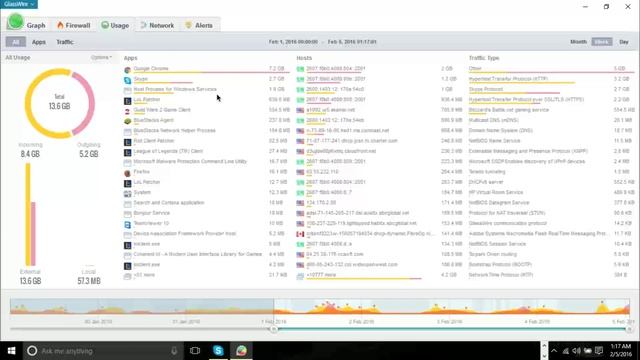Set time range to Week

(x=602, y=42)
